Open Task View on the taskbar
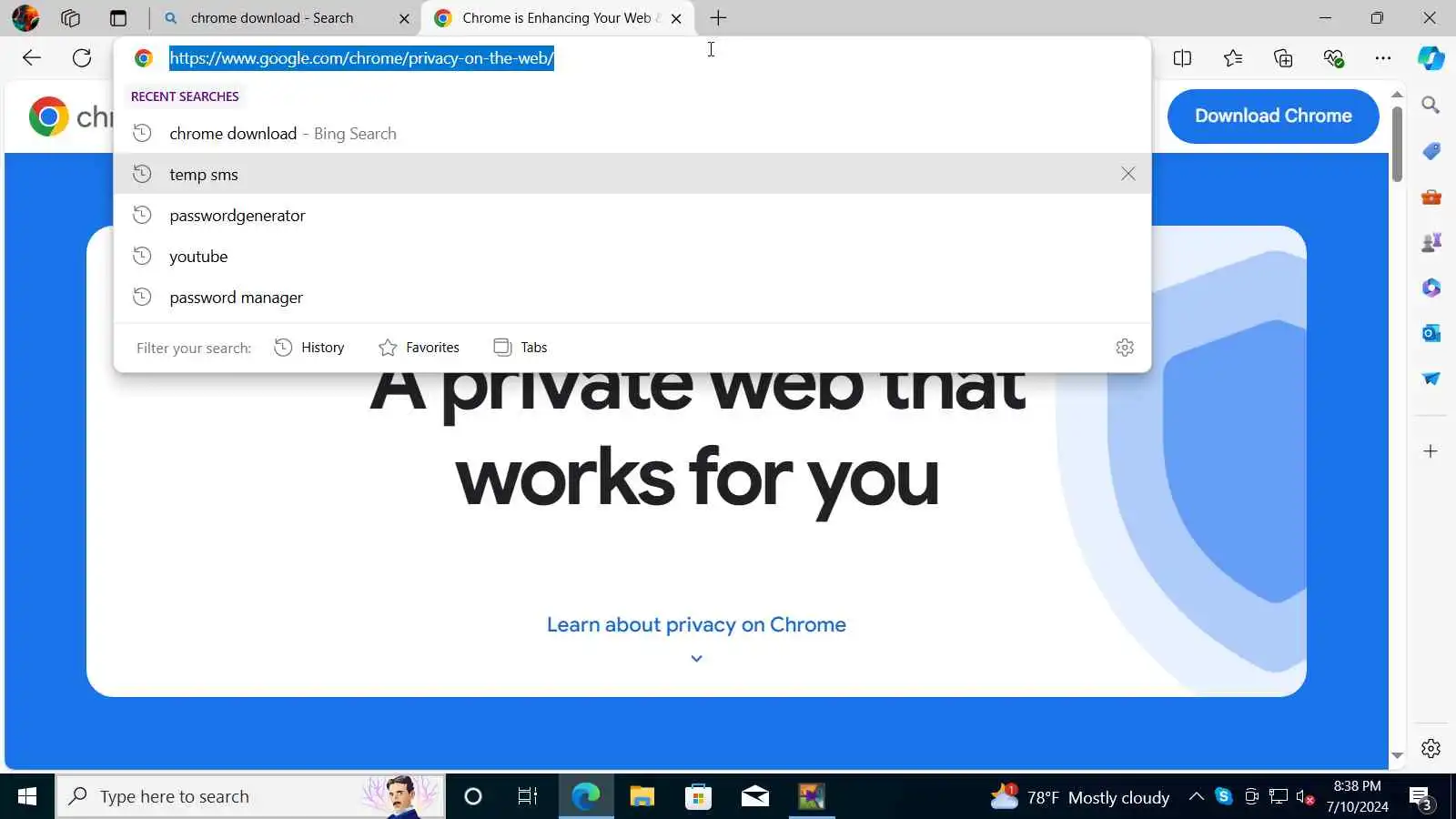The width and height of the screenshot is (1456, 819). [x=528, y=797]
